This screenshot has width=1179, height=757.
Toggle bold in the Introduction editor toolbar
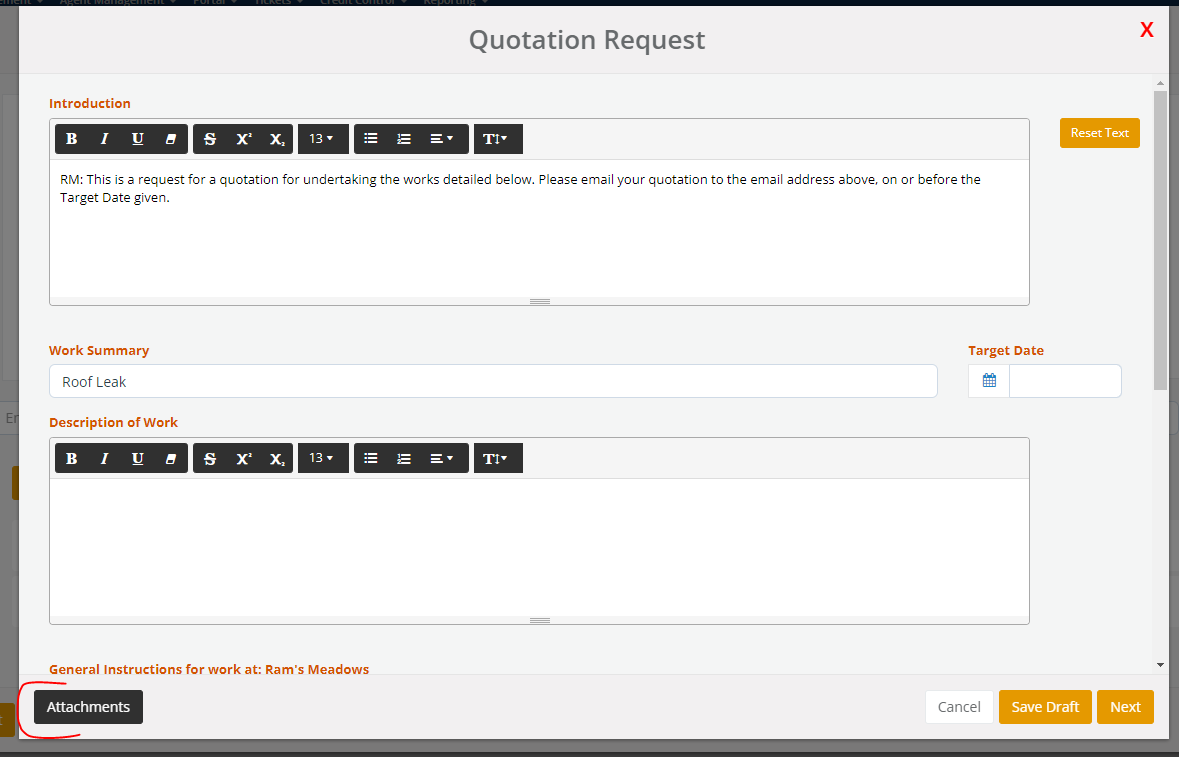[71, 139]
